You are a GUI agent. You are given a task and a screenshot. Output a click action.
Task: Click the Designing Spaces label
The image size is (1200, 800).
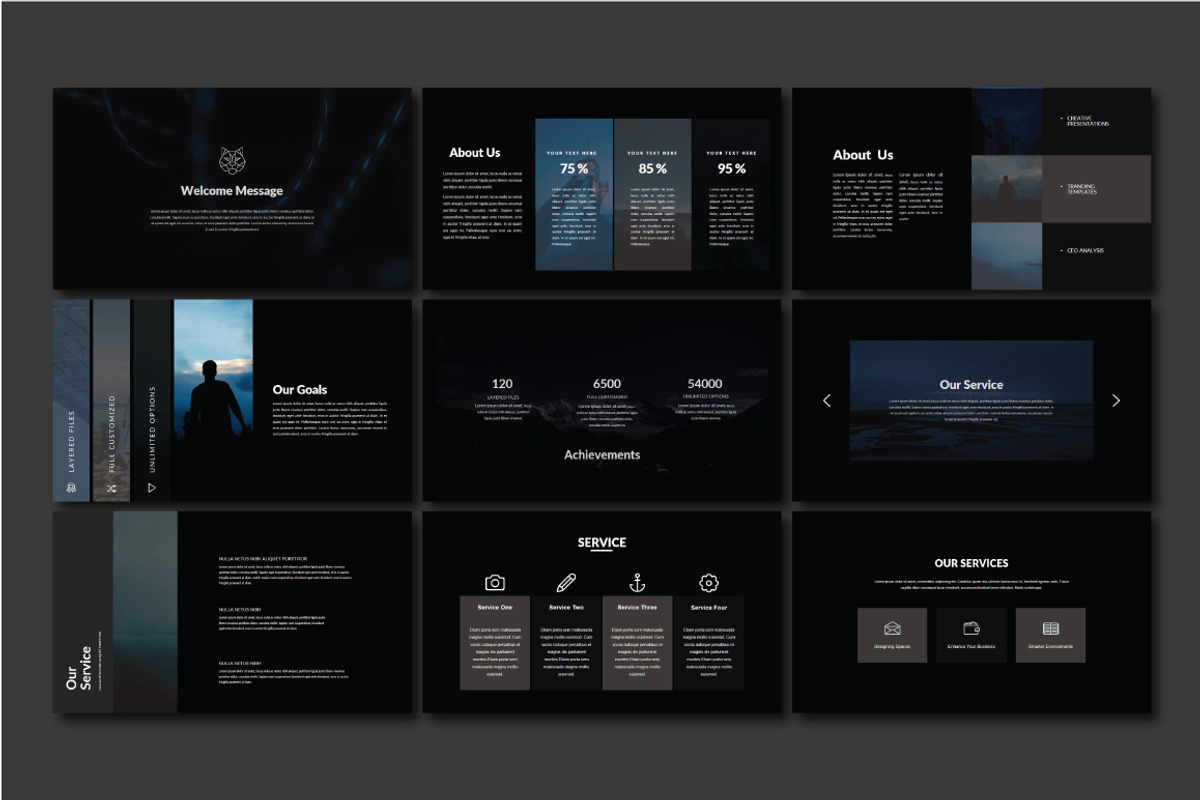892,647
